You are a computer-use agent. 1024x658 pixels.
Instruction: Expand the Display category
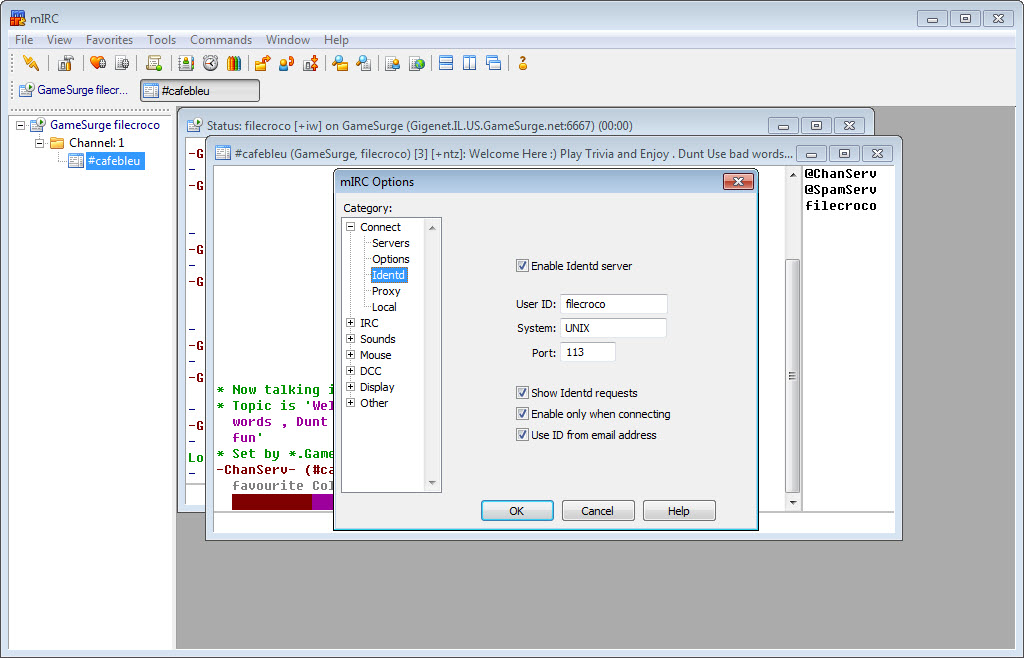point(351,386)
